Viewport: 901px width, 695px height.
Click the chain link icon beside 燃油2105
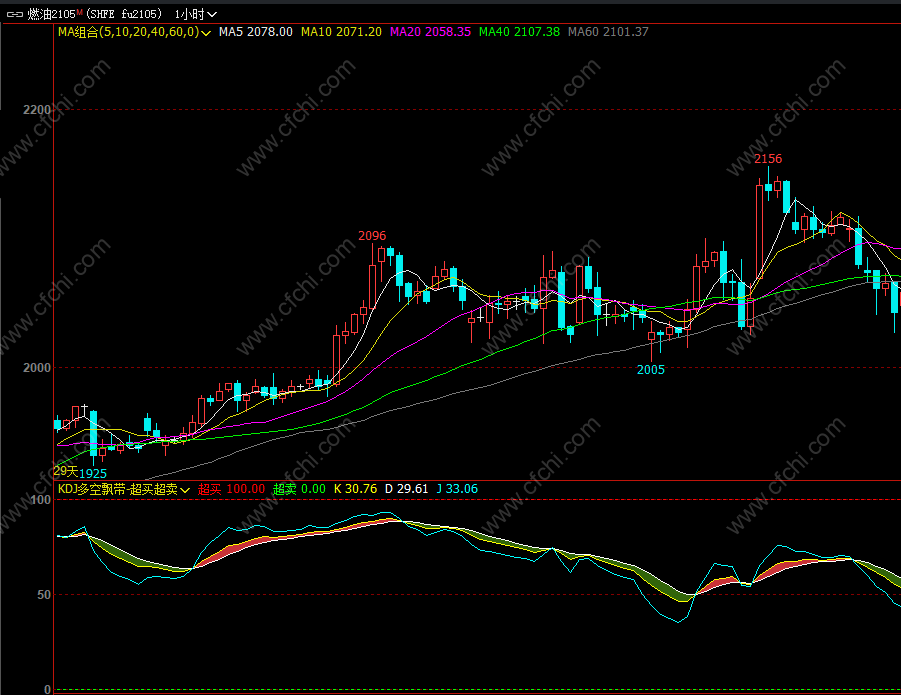[x=15, y=14]
